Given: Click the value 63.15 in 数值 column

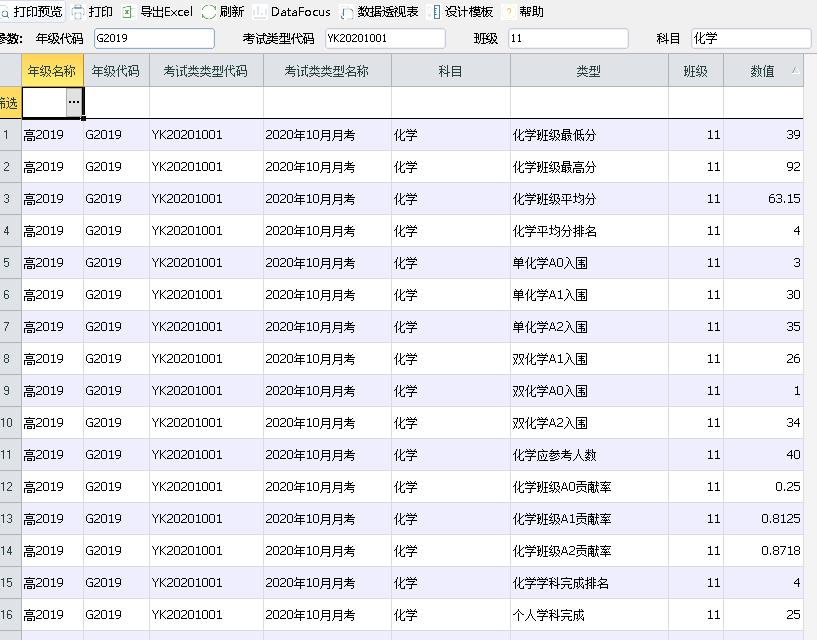Looking at the screenshot, I should tap(784, 199).
